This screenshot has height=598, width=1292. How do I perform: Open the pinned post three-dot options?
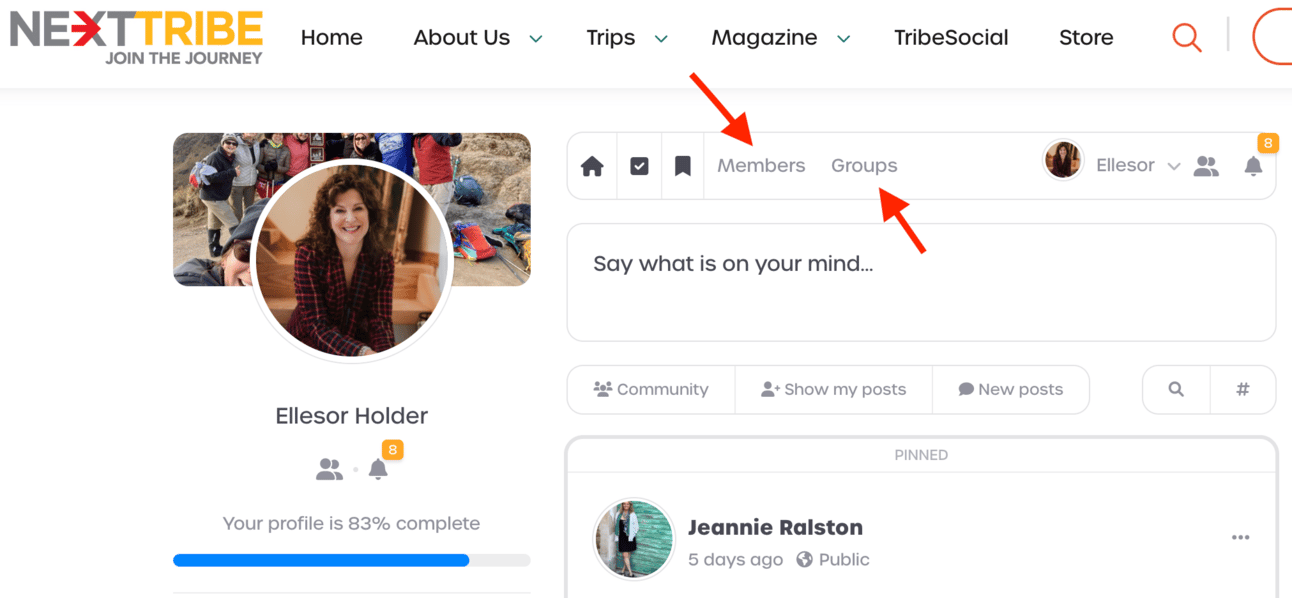click(1241, 538)
